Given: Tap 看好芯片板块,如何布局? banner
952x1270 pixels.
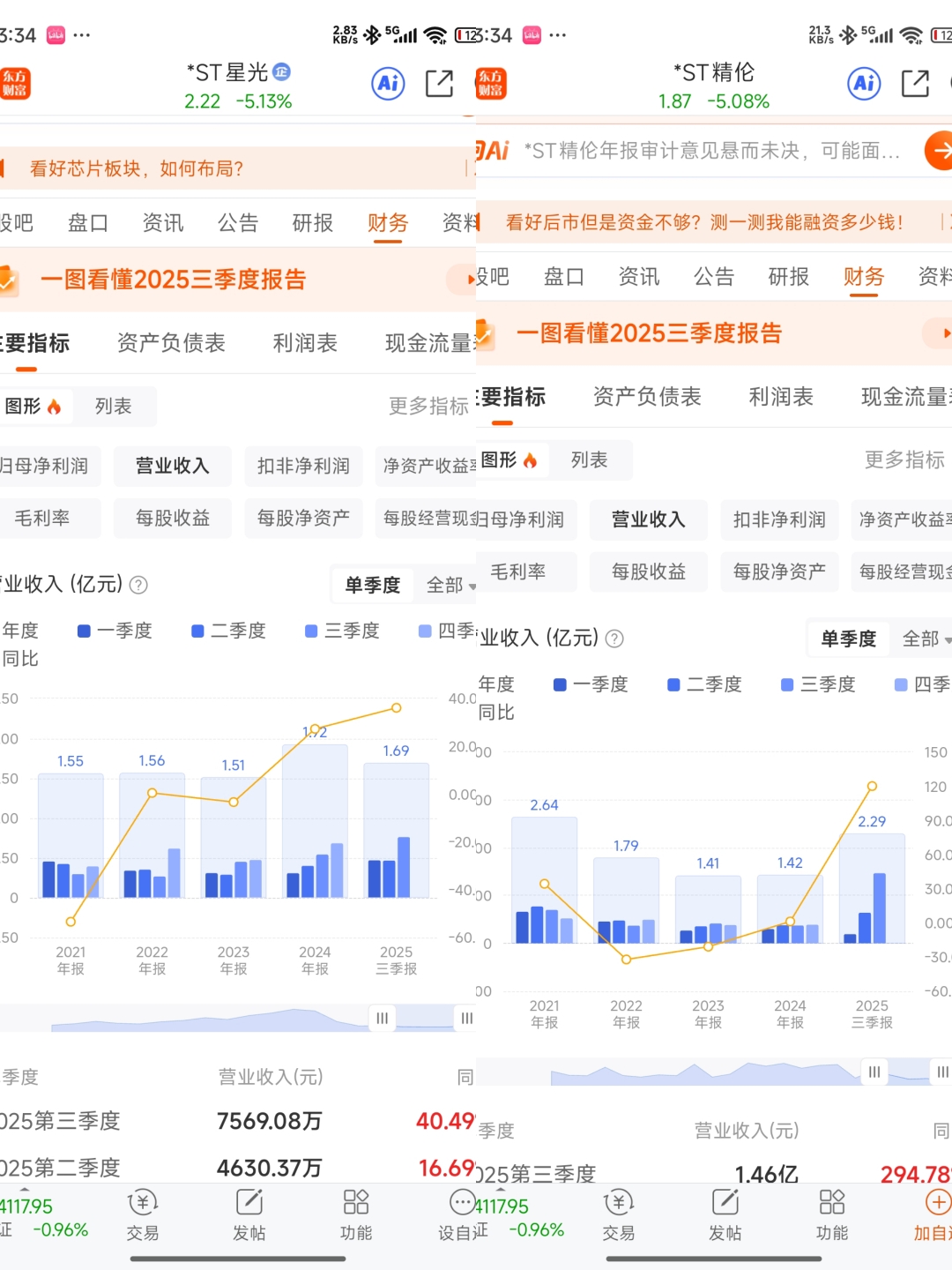Looking at the screenshot, I should coord(238,168).
